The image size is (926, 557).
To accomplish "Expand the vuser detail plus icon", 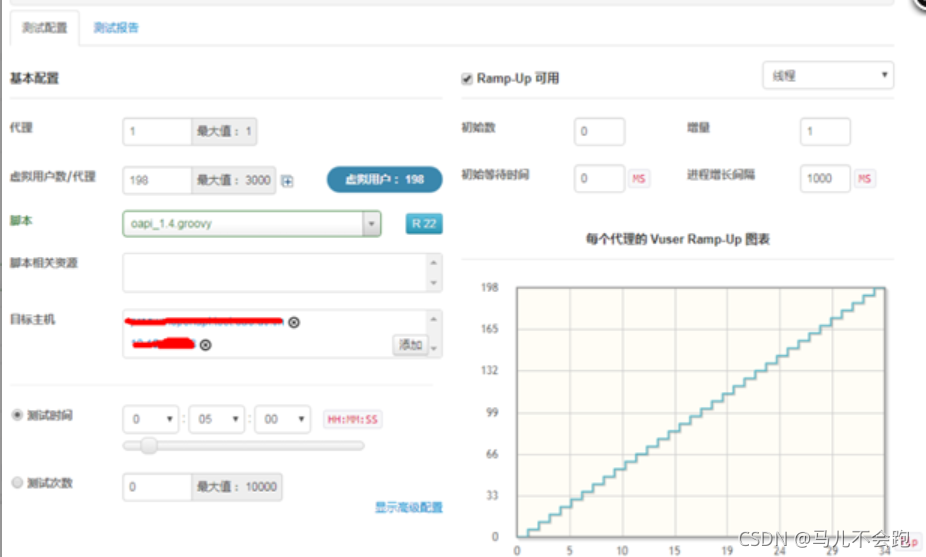I will [x=287, y=181].
